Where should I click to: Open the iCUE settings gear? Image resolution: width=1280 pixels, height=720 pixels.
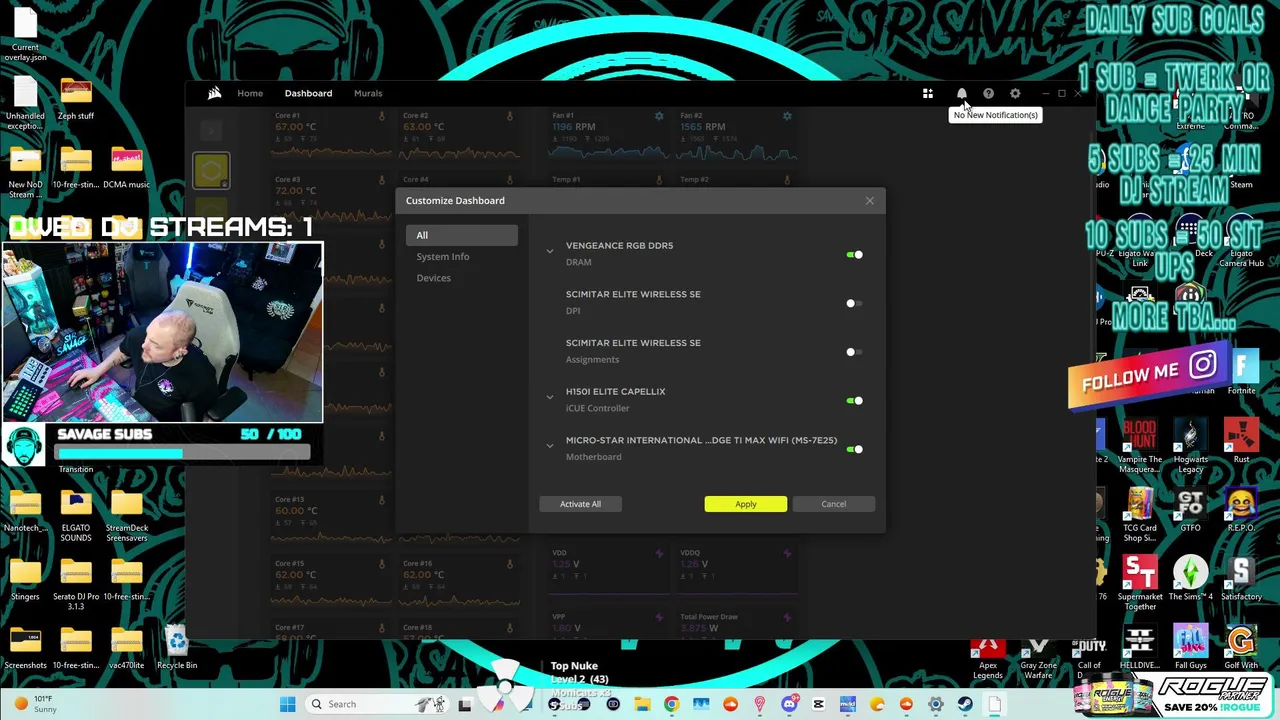(x=1015, y=94)
